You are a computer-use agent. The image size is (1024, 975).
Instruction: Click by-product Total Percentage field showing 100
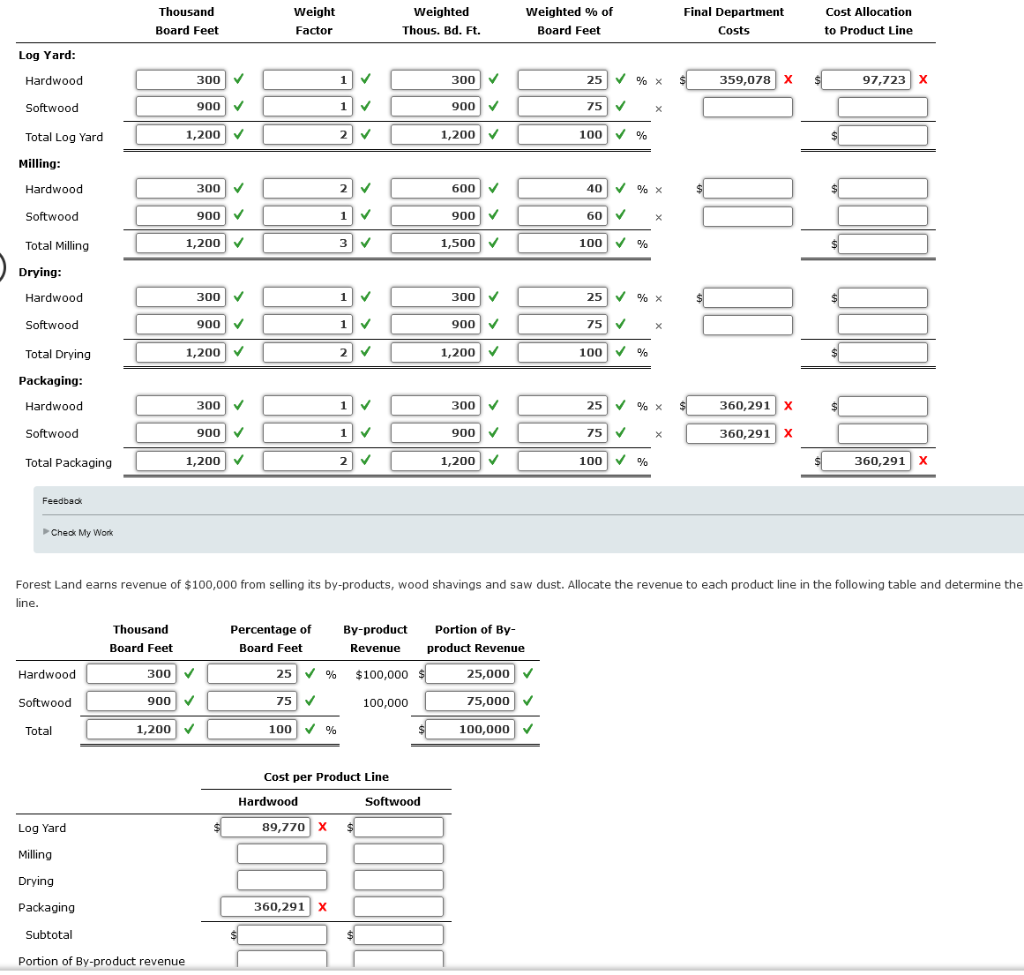pos(252,729)
